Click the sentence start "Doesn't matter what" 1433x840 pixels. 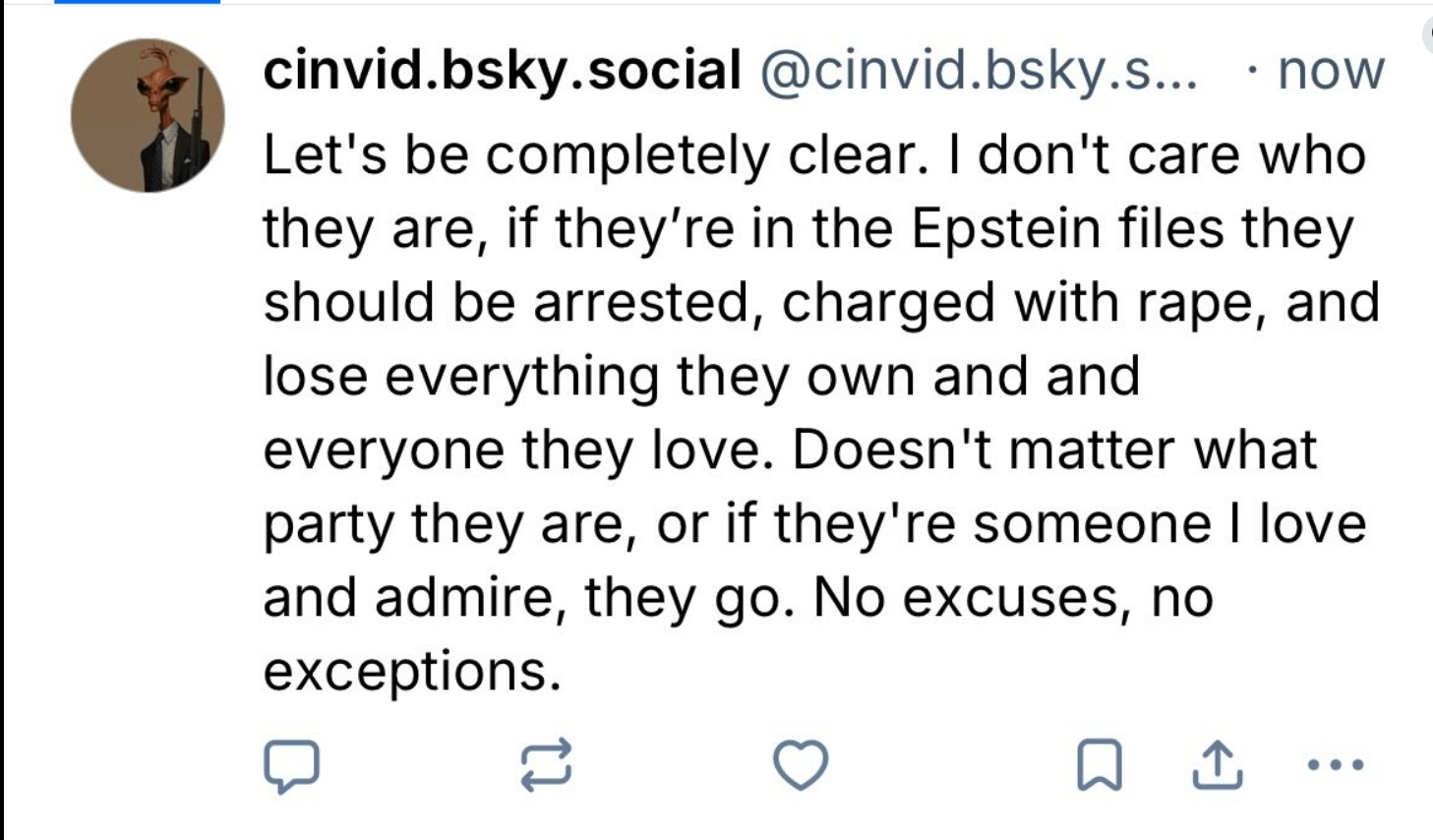click(x=1053, y=450)
